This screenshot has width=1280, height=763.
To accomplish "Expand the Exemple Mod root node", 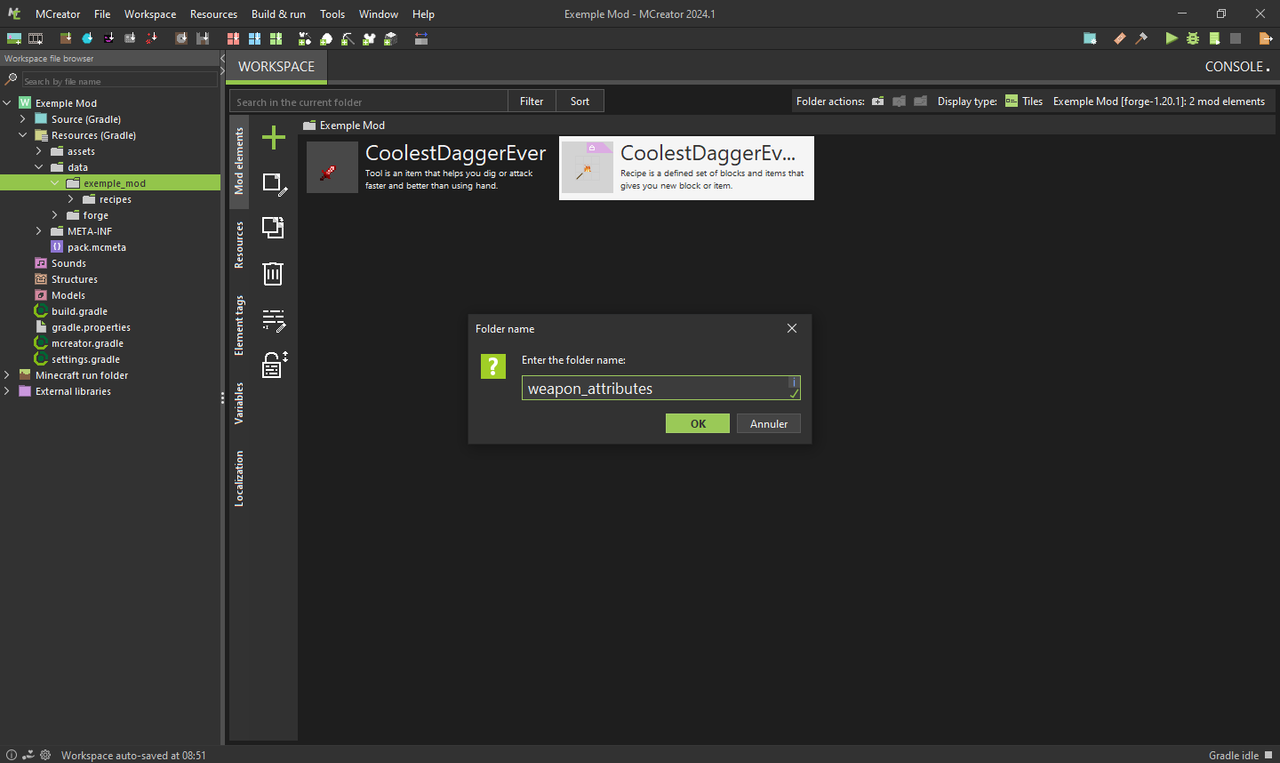I will (x=7, y=103).
